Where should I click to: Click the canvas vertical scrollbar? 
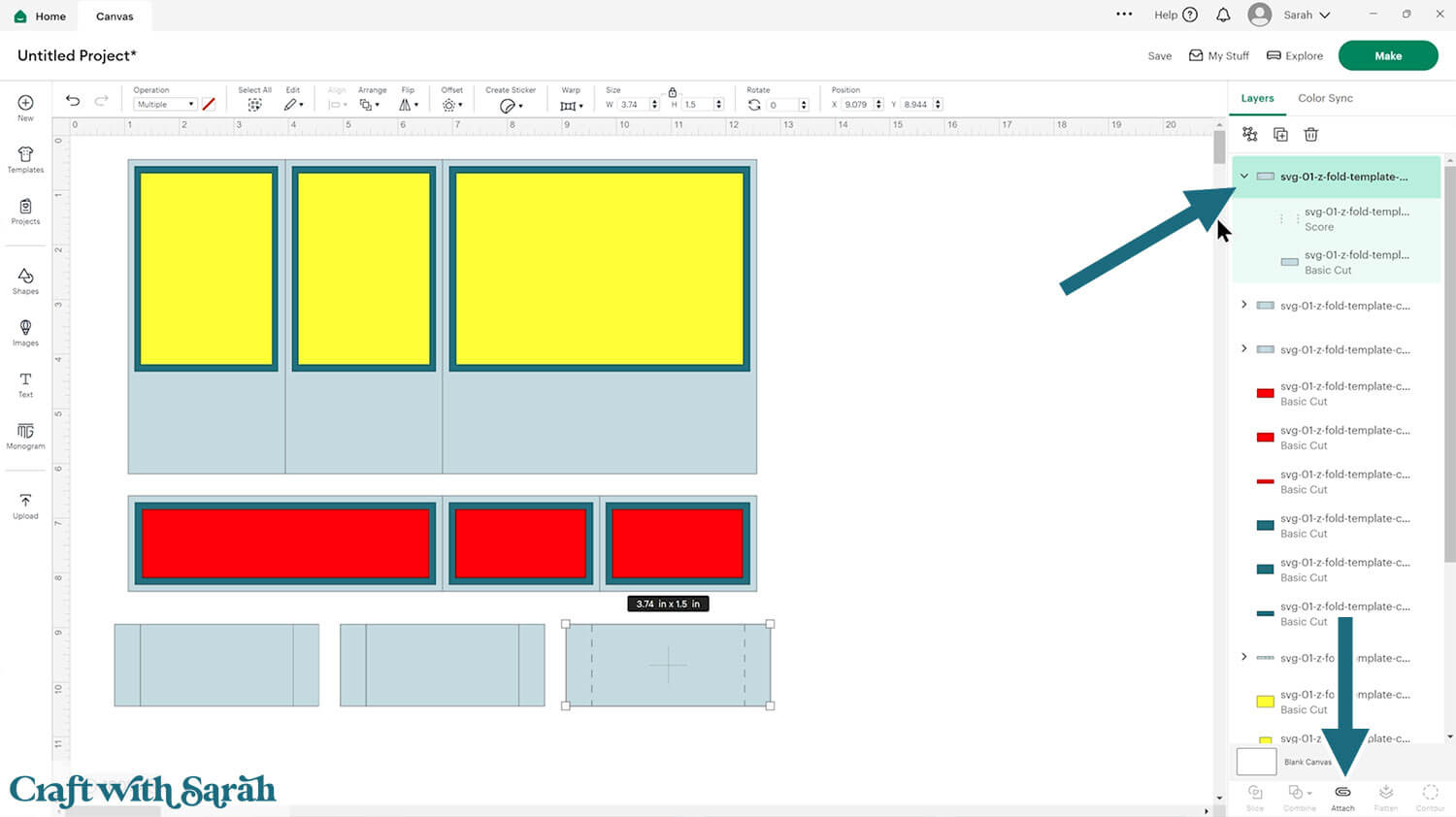(x=1219, y=148)
